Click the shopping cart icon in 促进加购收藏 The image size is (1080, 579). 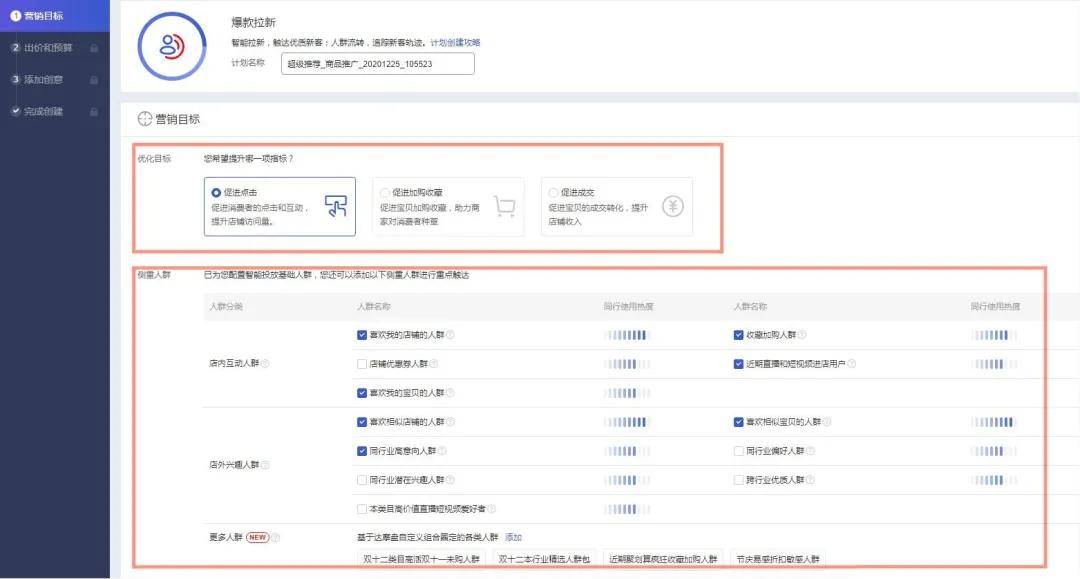[505, 207]
